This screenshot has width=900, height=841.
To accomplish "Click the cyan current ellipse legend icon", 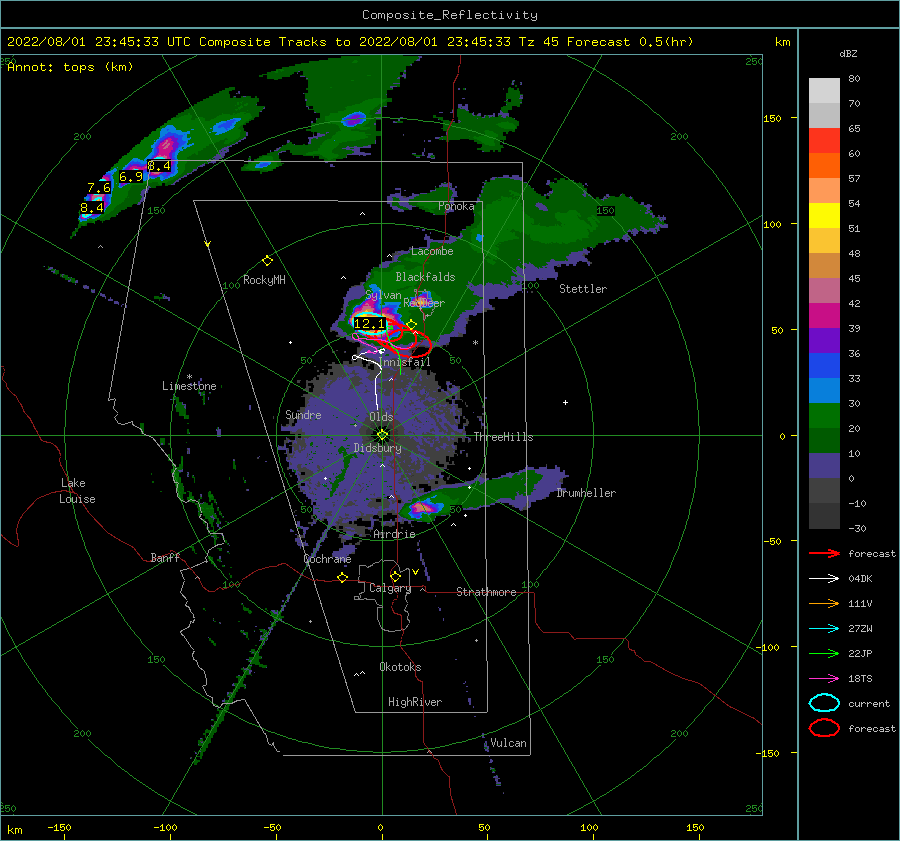I will point(824,703).
